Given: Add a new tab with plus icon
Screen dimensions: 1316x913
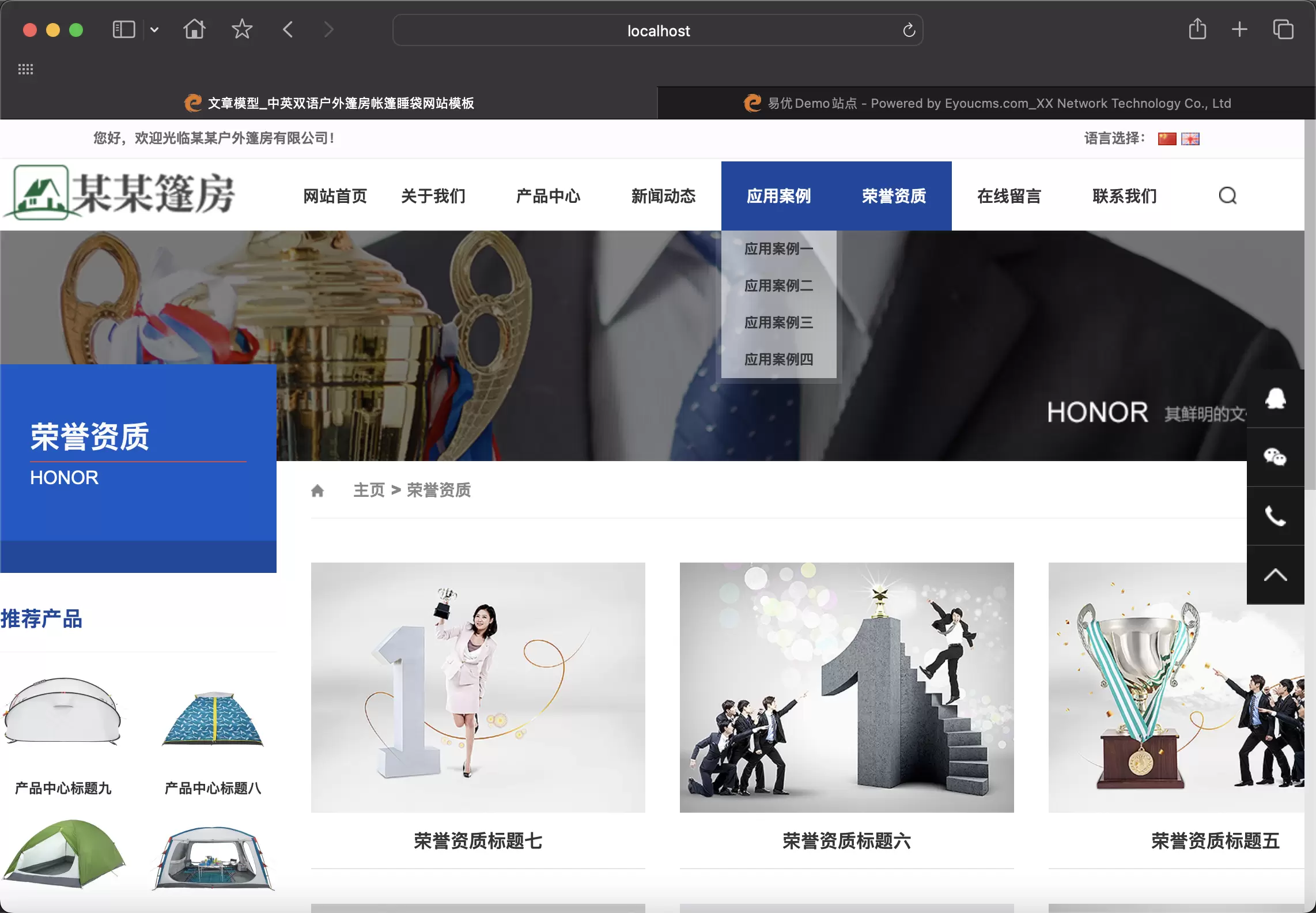Looking at the screenshot, I should (x=1239, y=29).
